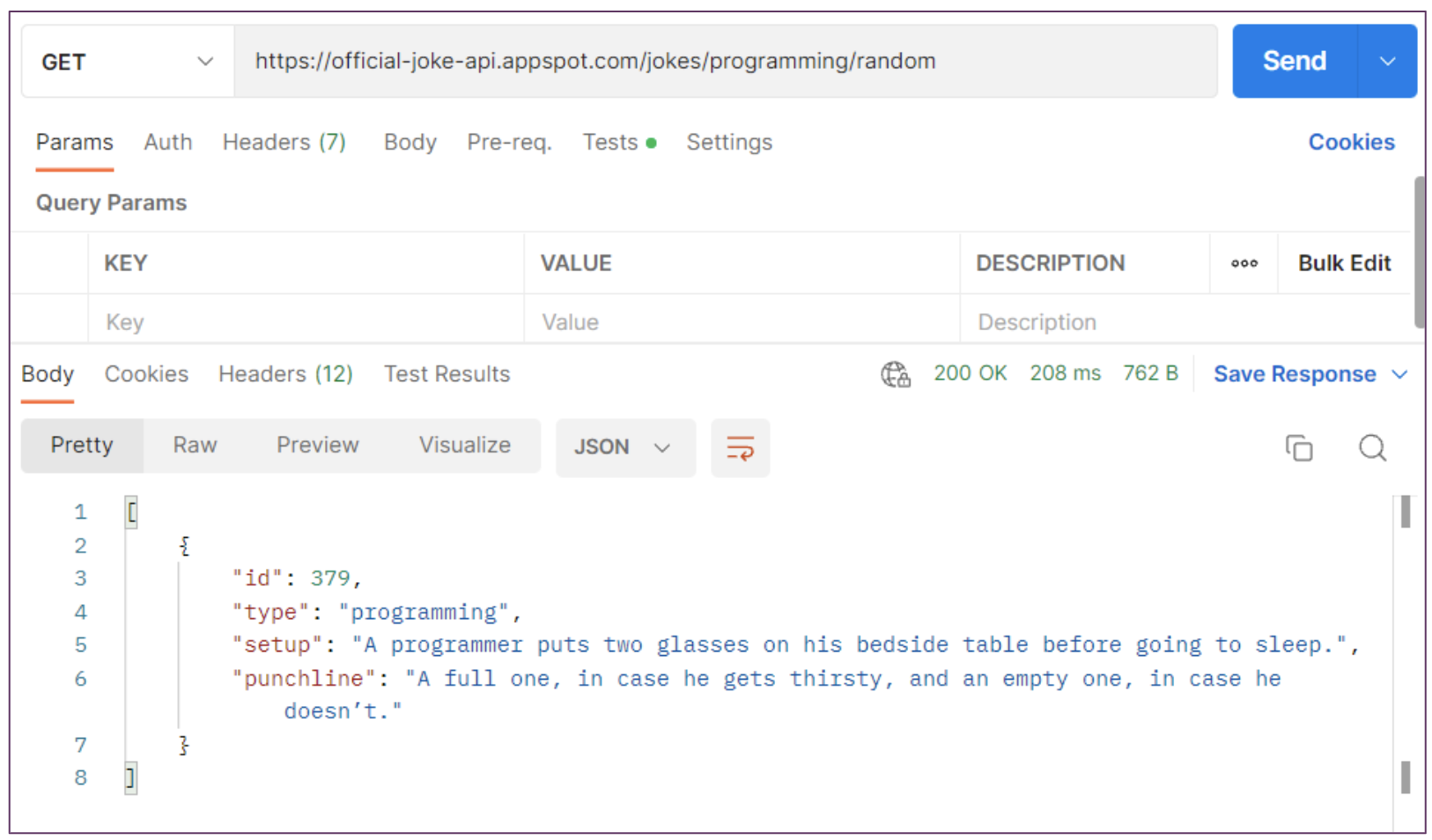
Task: Select the Raw view
Action: click(195, 446)
